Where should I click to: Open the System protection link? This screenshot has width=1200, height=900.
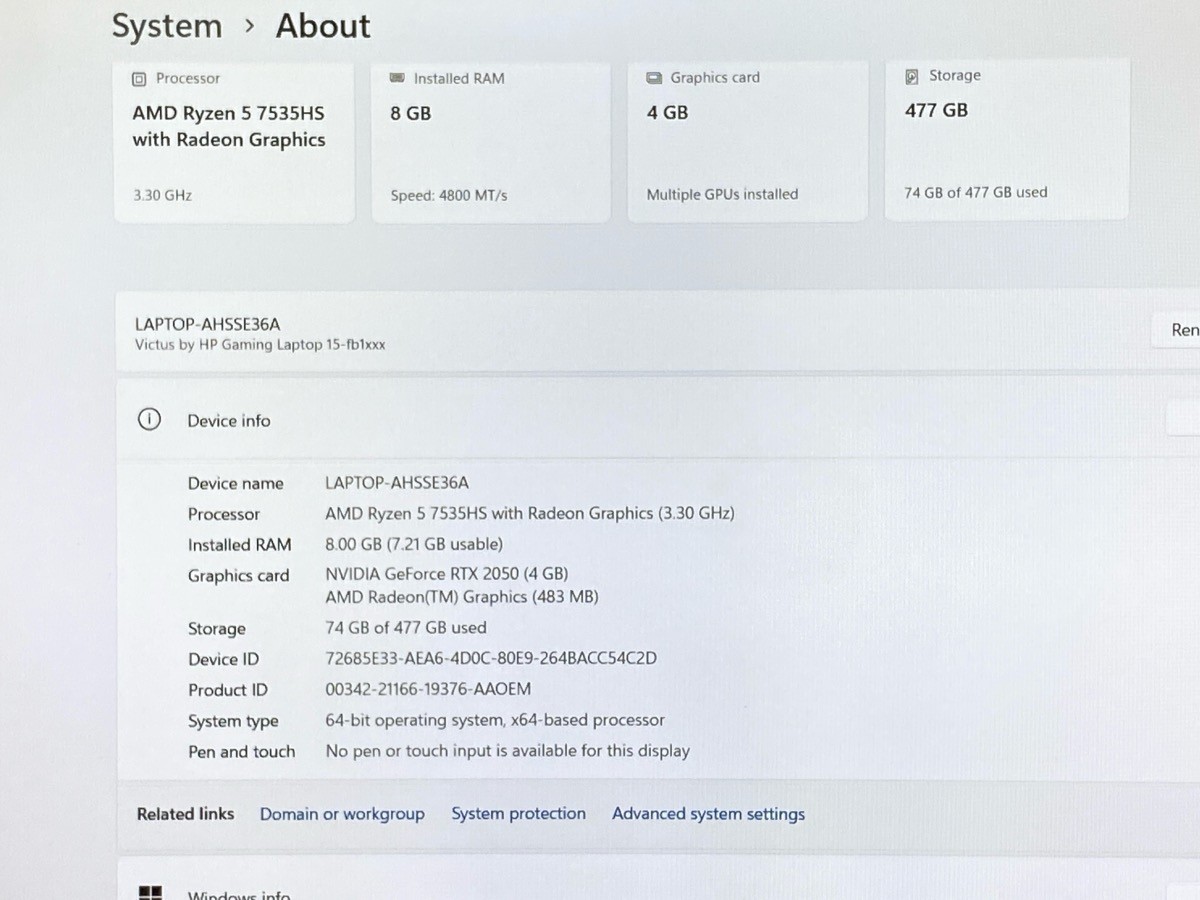tap(518, 814)
